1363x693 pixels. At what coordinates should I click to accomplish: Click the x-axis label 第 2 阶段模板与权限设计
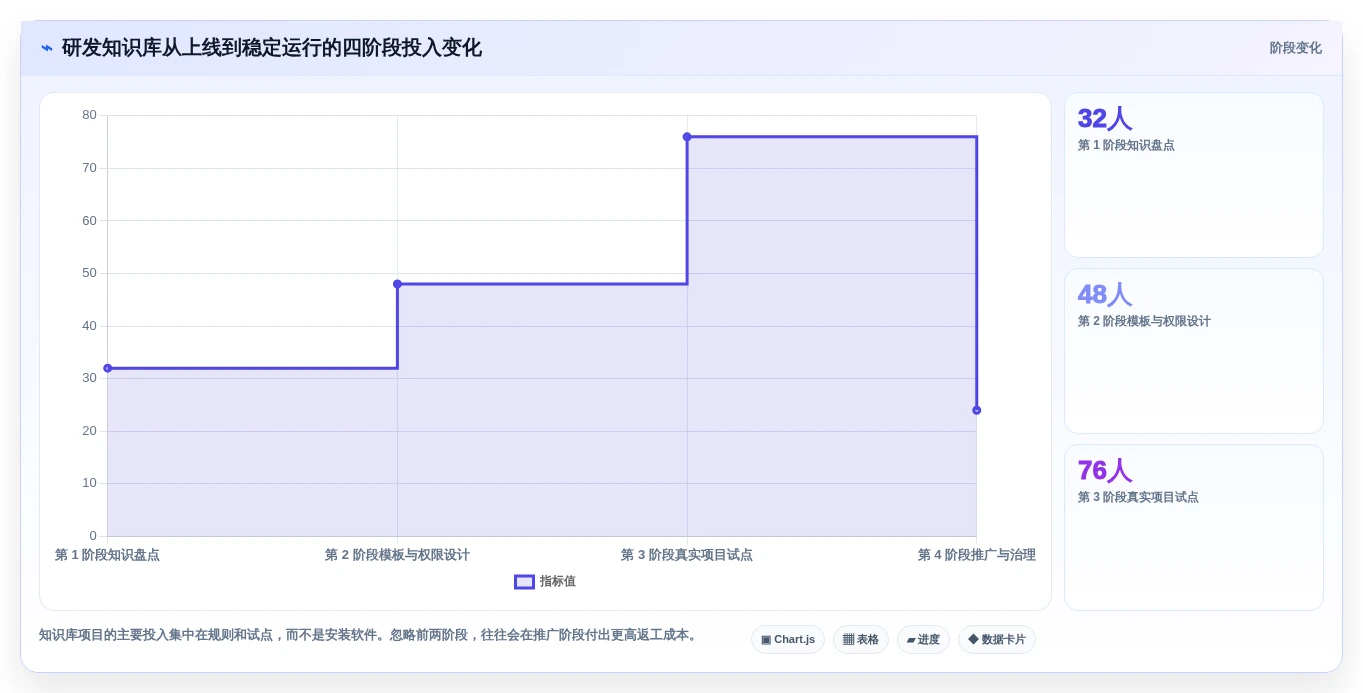pos(397,555)
